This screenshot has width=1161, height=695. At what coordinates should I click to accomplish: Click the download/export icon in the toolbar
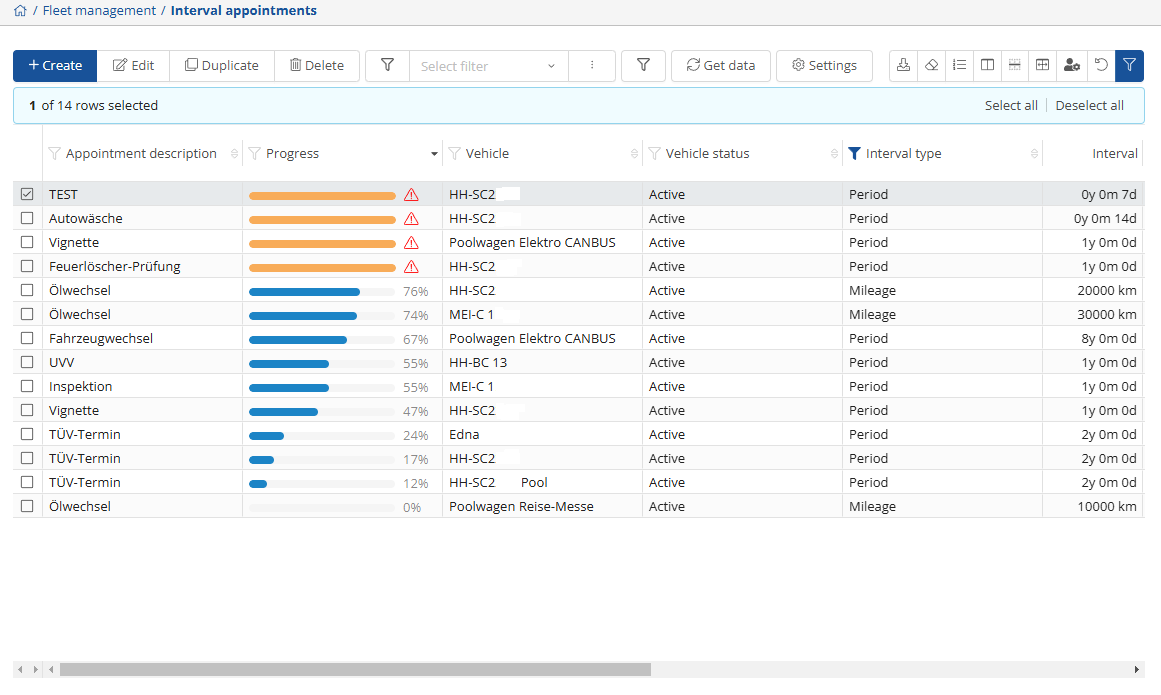pyautogui.click(x=903, y=65)
